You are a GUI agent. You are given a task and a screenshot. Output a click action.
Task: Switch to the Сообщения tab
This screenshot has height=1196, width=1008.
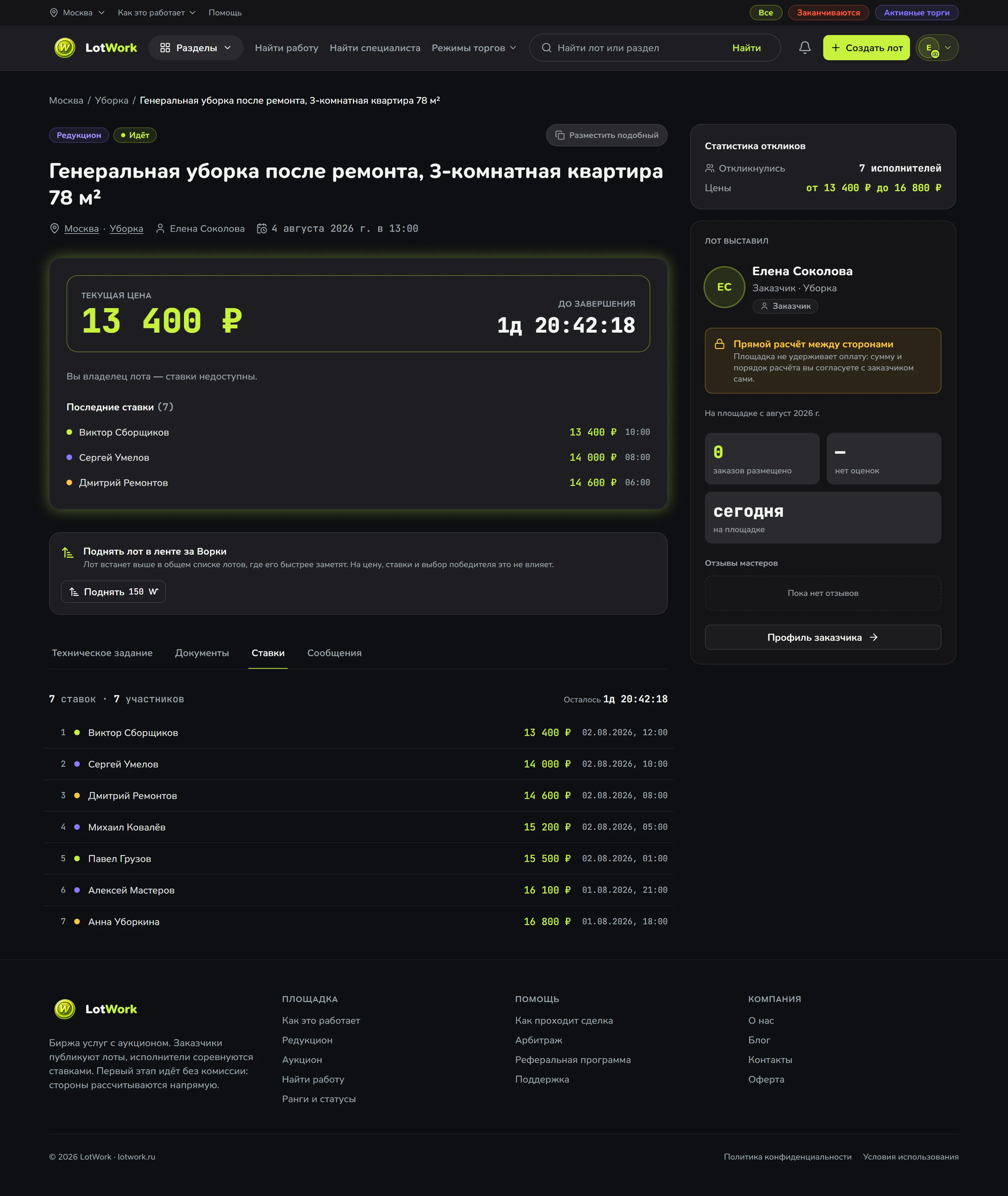click(334, 653)
